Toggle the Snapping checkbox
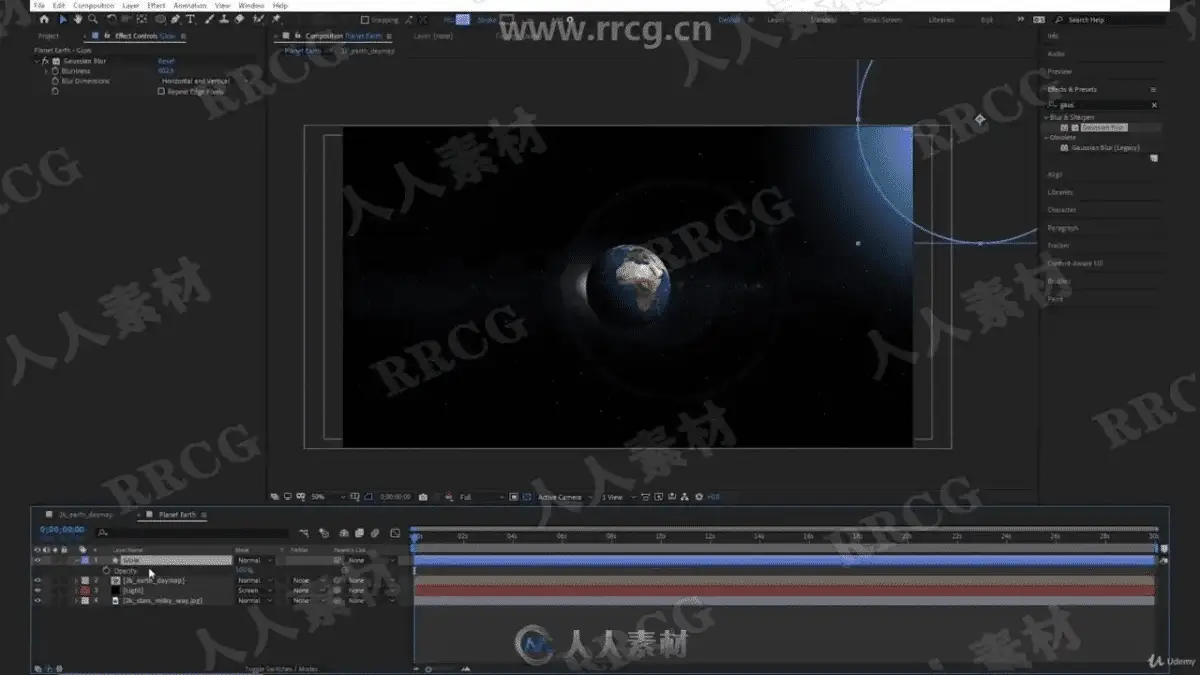The width and height of the screenshot is (1200, 675). pos(365,20)
